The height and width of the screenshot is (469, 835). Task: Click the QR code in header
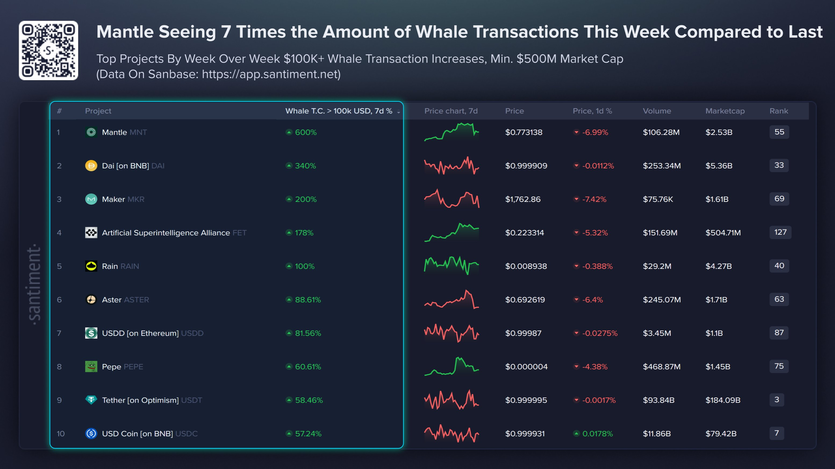48,49
